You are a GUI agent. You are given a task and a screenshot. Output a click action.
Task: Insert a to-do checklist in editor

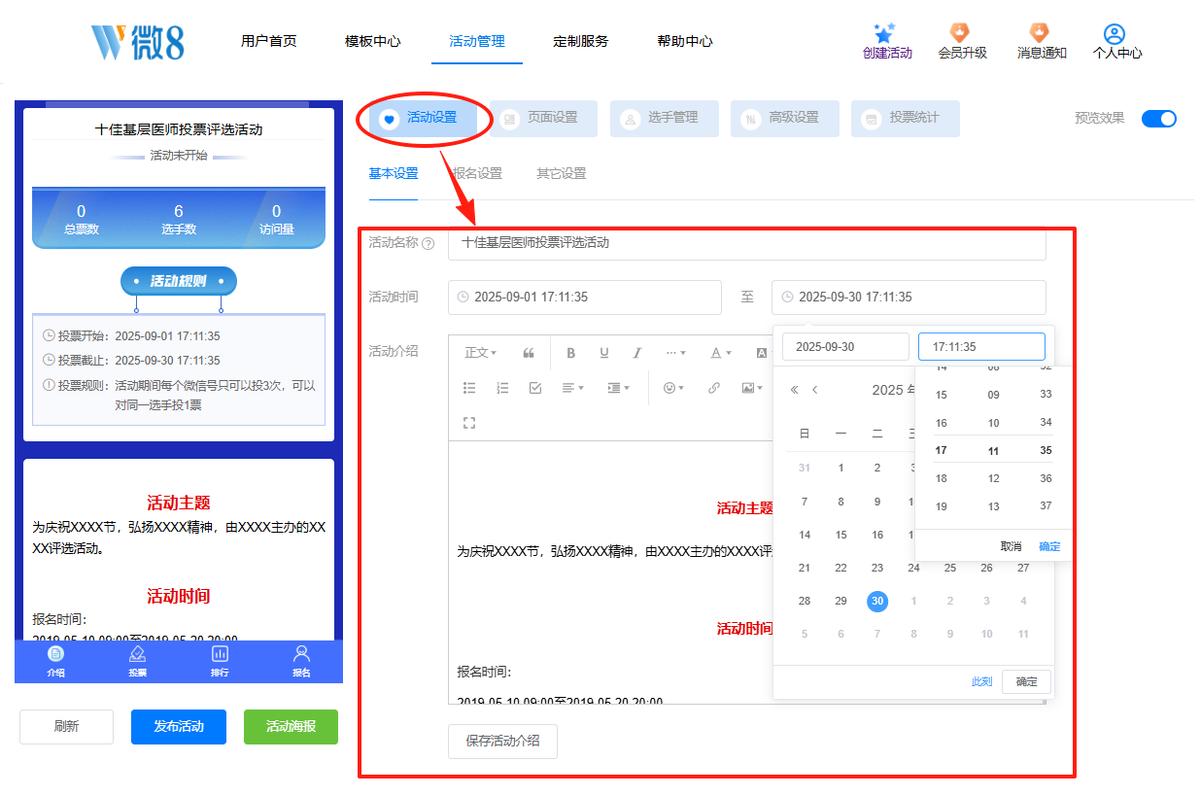click(535, 388)
